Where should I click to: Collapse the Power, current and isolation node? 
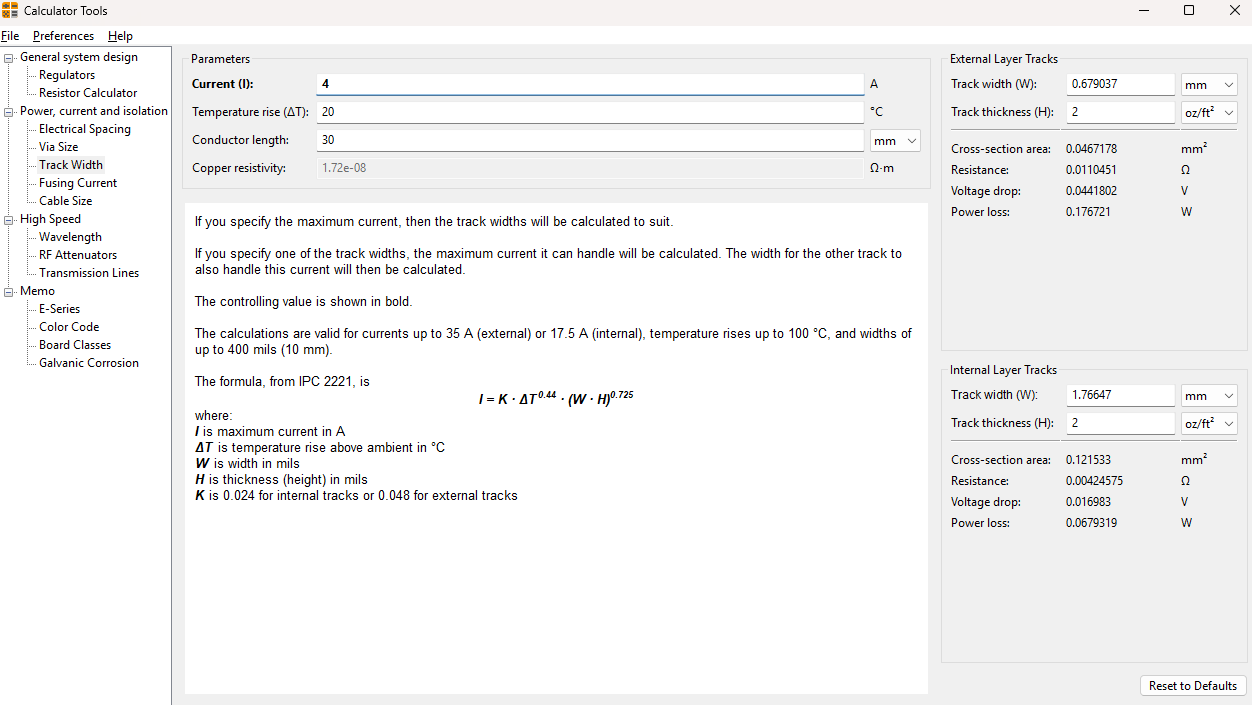(x=10, y=111)
